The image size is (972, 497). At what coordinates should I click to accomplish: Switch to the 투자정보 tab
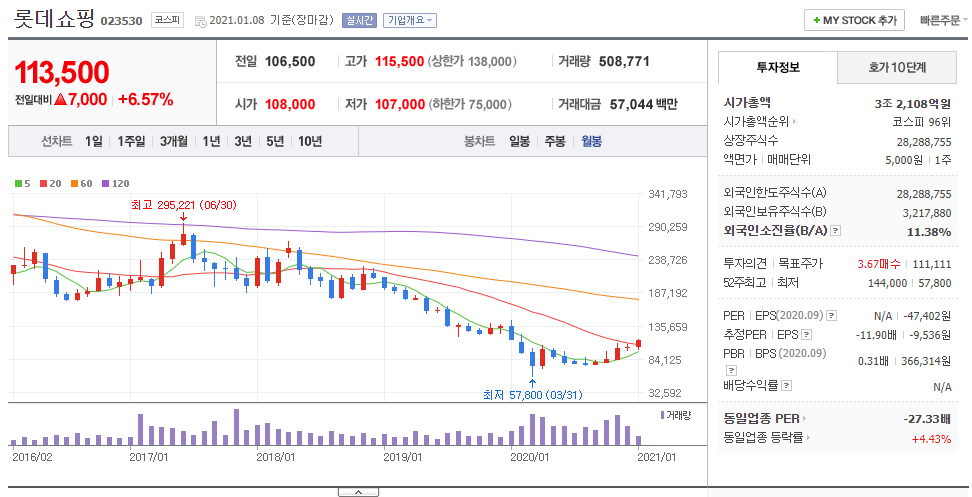click(x=778, y=68)
